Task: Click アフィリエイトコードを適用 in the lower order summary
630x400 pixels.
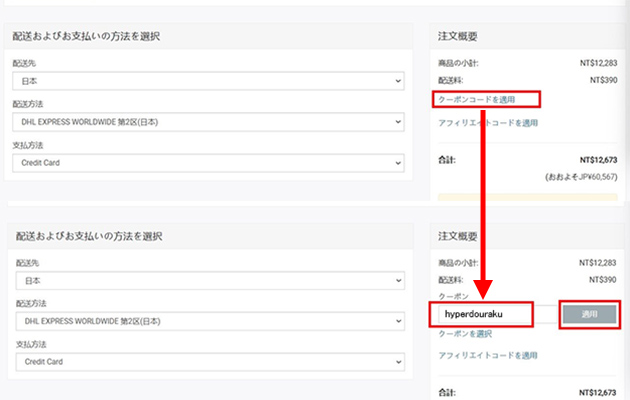Action: 487,355
